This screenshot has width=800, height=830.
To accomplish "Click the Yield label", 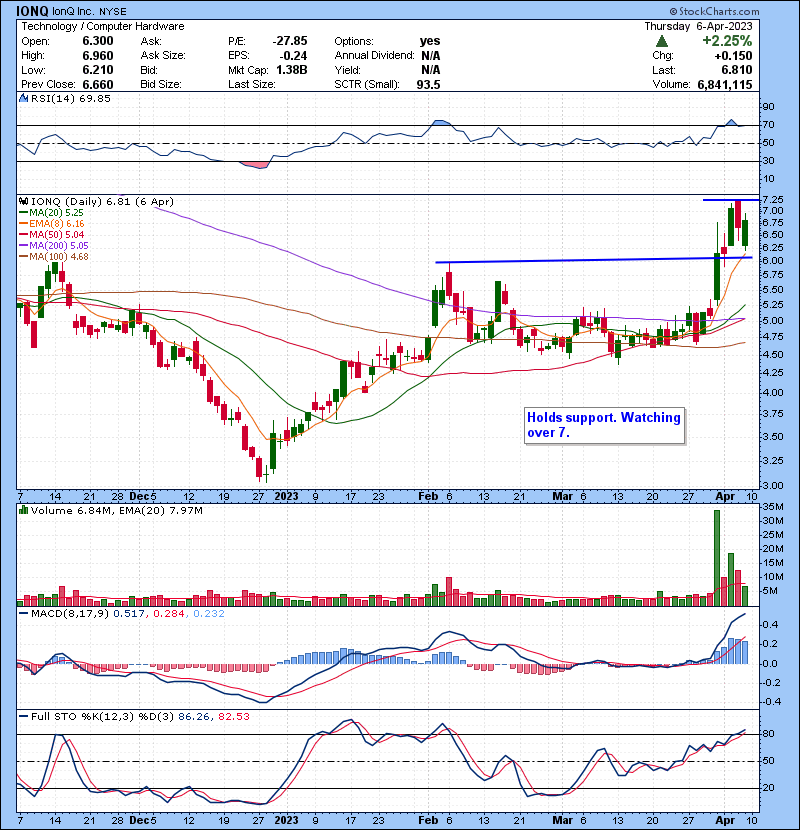I will pyautogui.click(x=347, y=70).
